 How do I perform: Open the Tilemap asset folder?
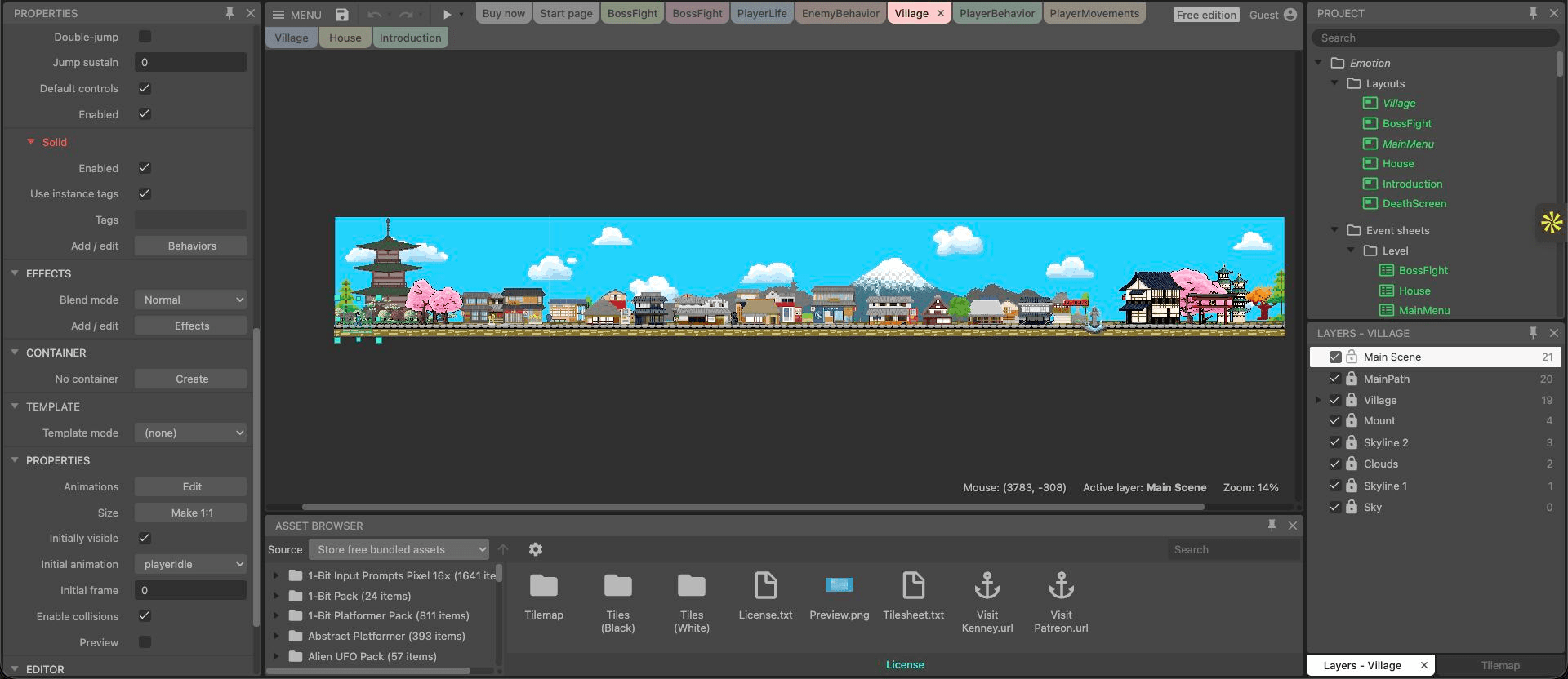[544, 597]
